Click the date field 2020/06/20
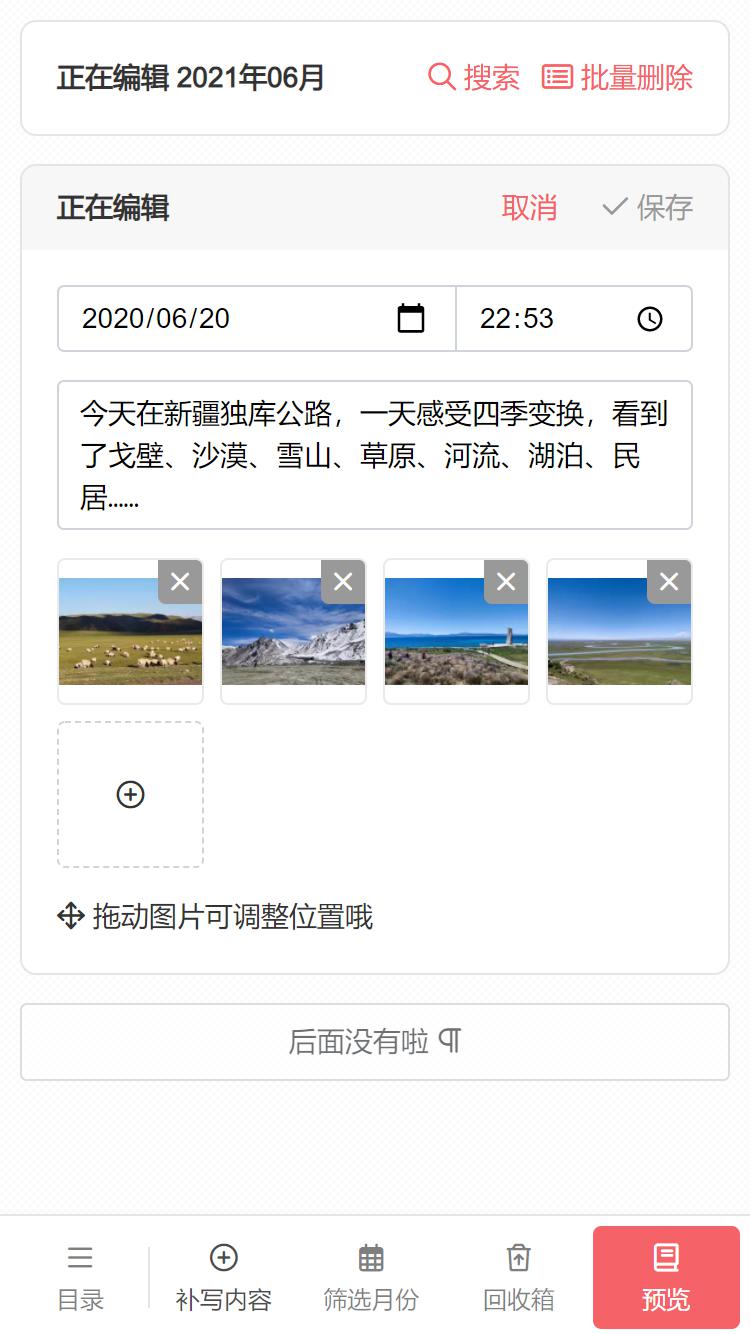 [257, 318]
